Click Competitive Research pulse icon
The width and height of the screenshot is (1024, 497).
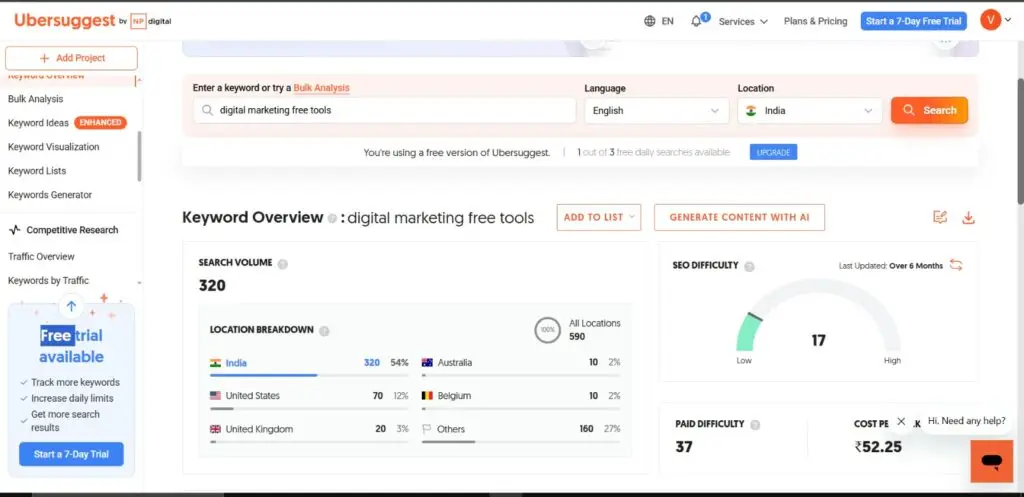[15, 230]
